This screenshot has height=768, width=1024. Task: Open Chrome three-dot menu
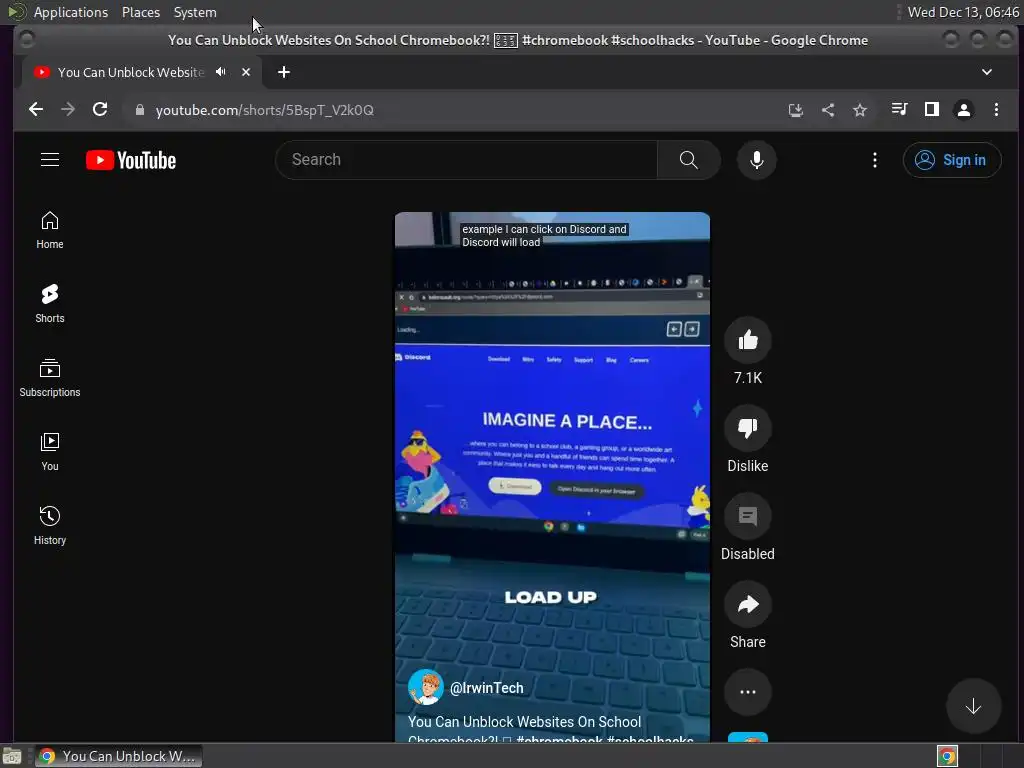coord(996,109)
